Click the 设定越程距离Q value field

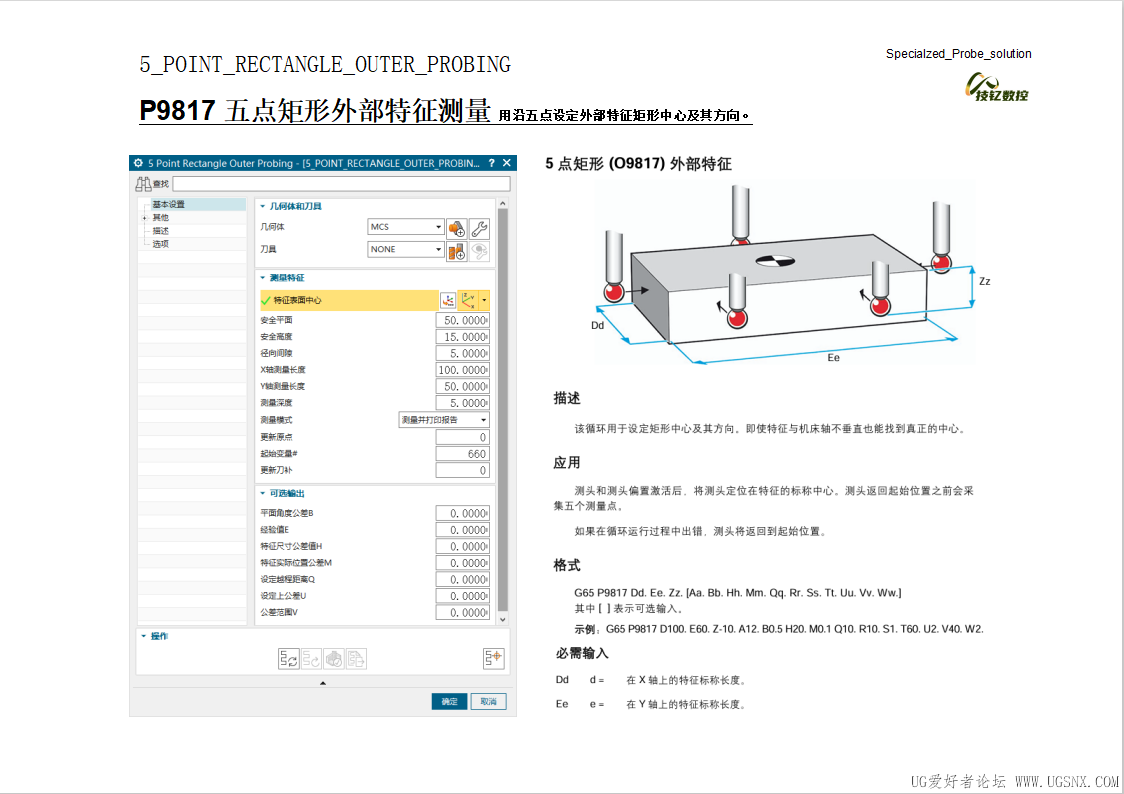(462, 579)
